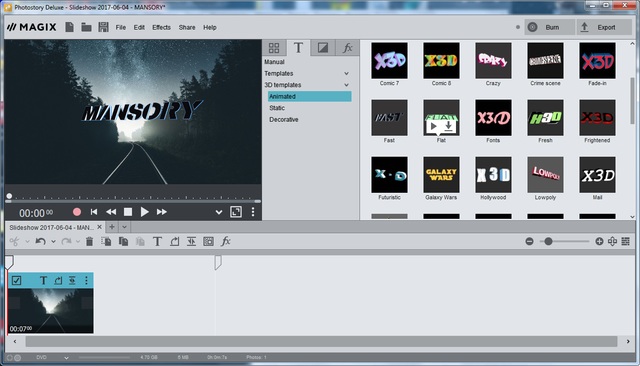Zoom in the timeline with plus icon
The height and width of the screenshot is (366, 640).
coord(599,242)
